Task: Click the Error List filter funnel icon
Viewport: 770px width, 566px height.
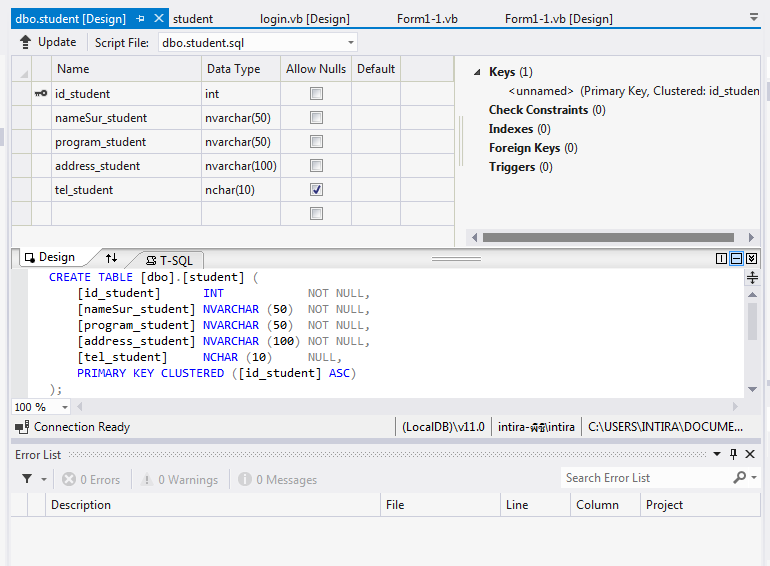Action: tap(28, 479)
